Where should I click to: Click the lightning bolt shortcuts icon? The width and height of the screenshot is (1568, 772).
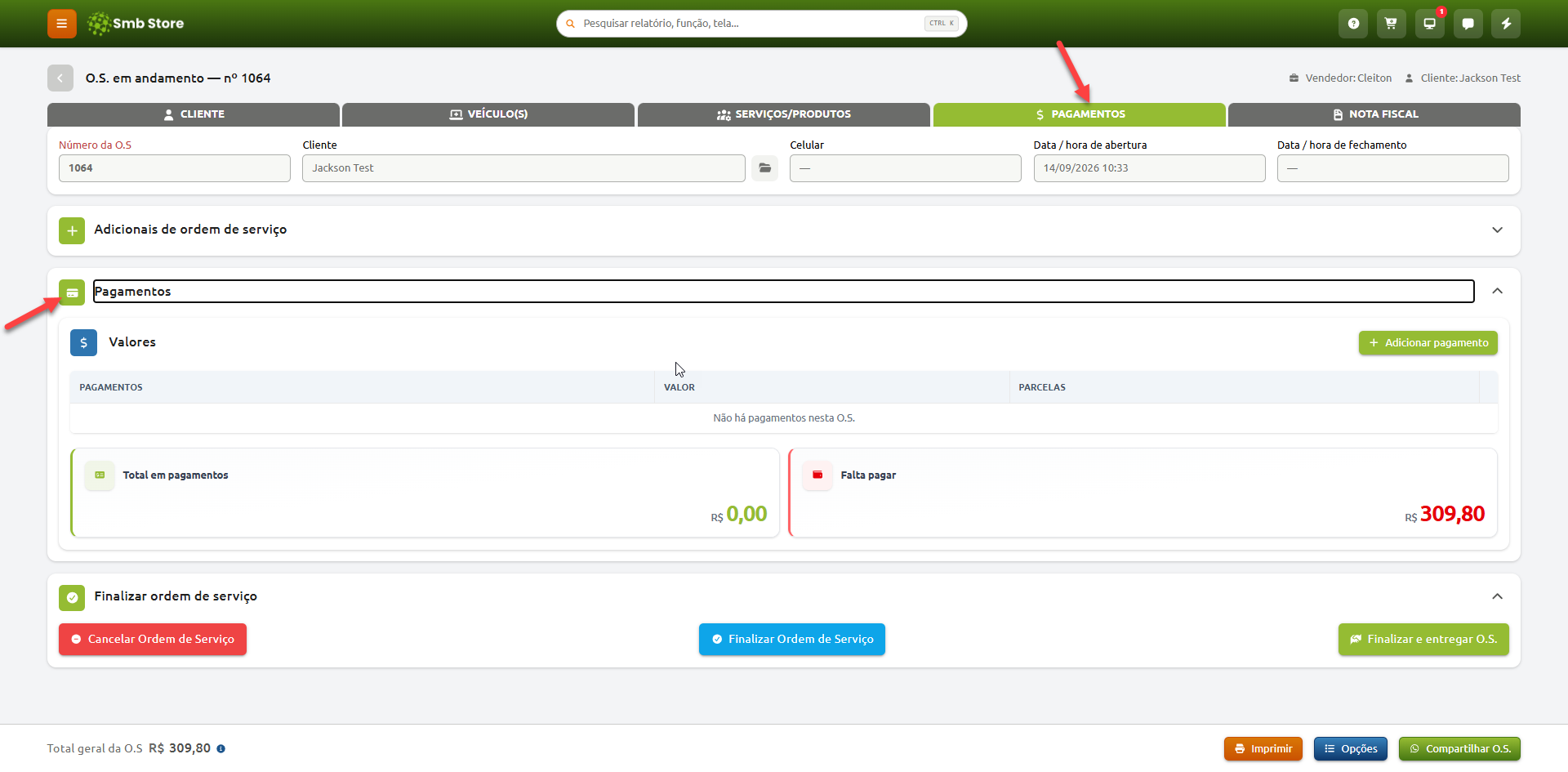click(x=1506, y=24)
